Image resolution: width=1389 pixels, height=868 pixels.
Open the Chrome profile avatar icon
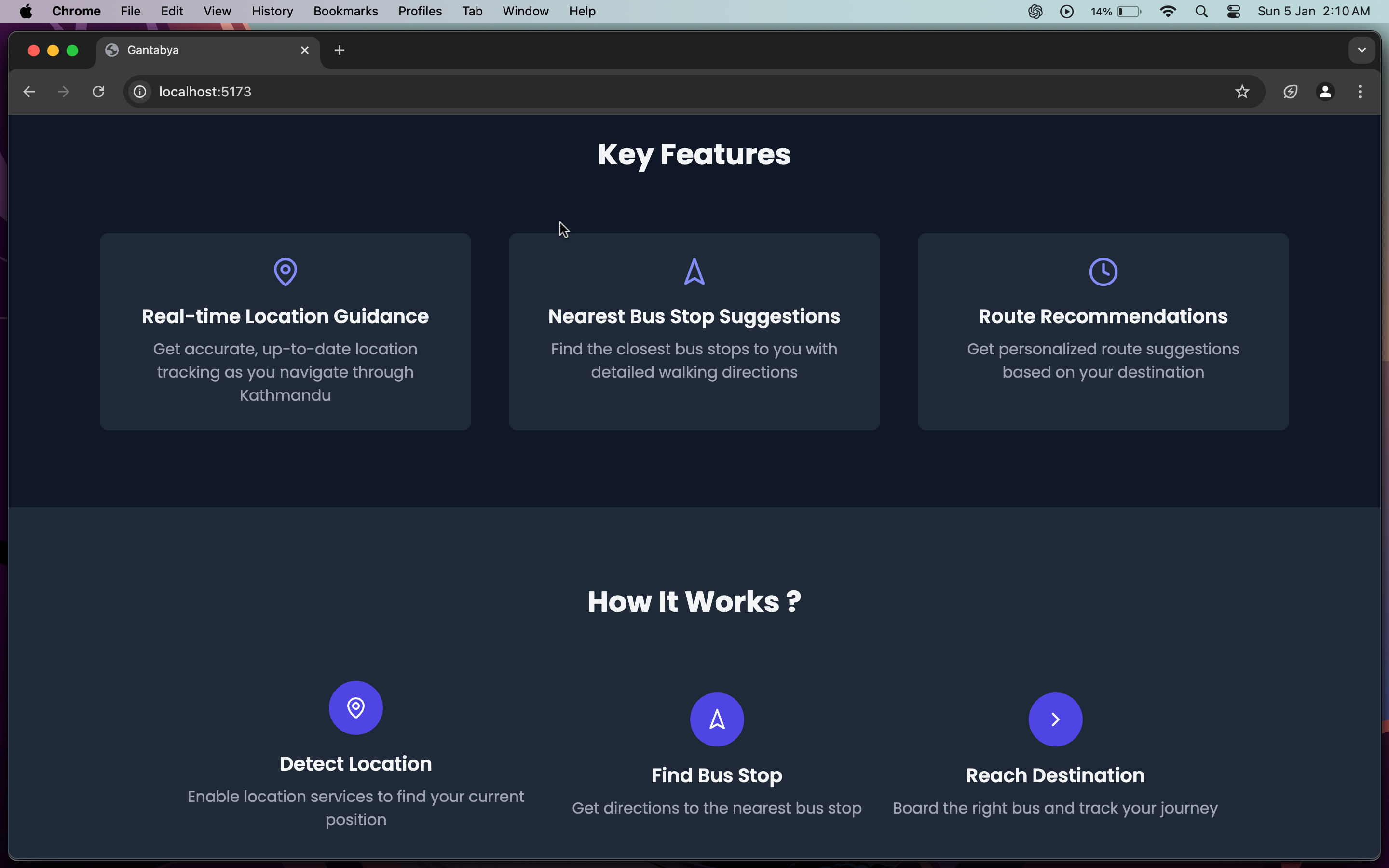pos(1325,92)
